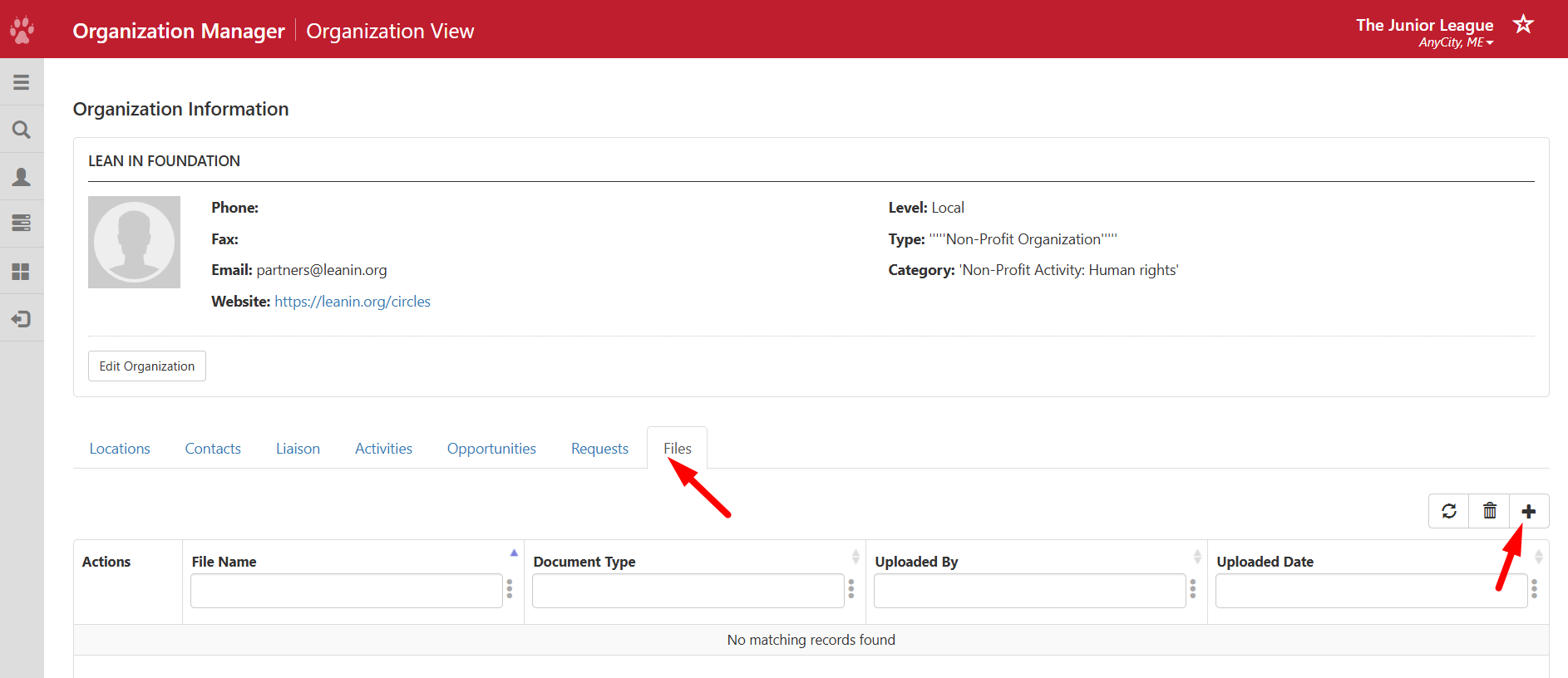The height and width of the screenshot is (678, 1568).
Task: Switch to the Activities tab
Action: tap(383, 449)
